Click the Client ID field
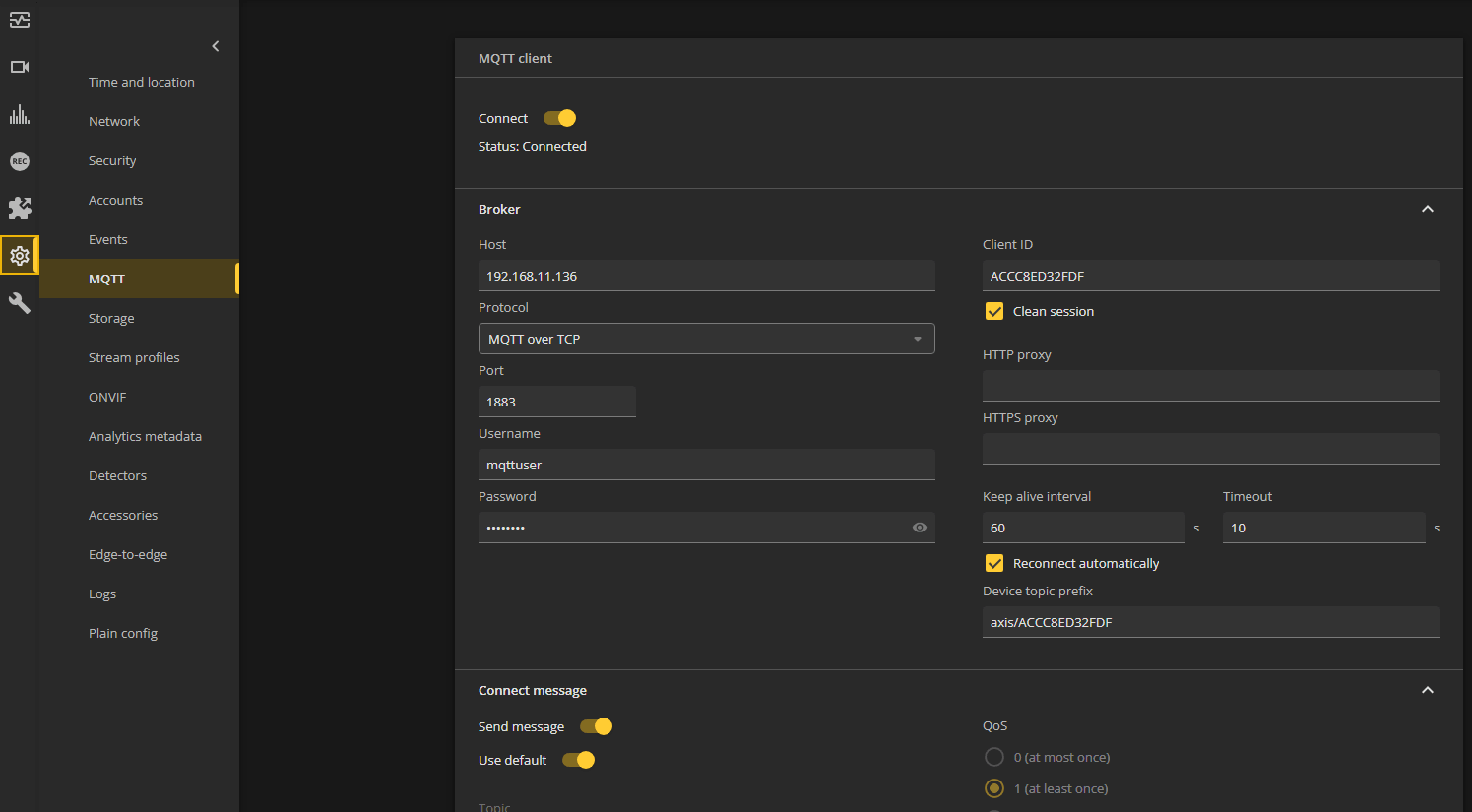Image resolution: width=1472 pixels, height=812 pixels. coord(1211,276)
